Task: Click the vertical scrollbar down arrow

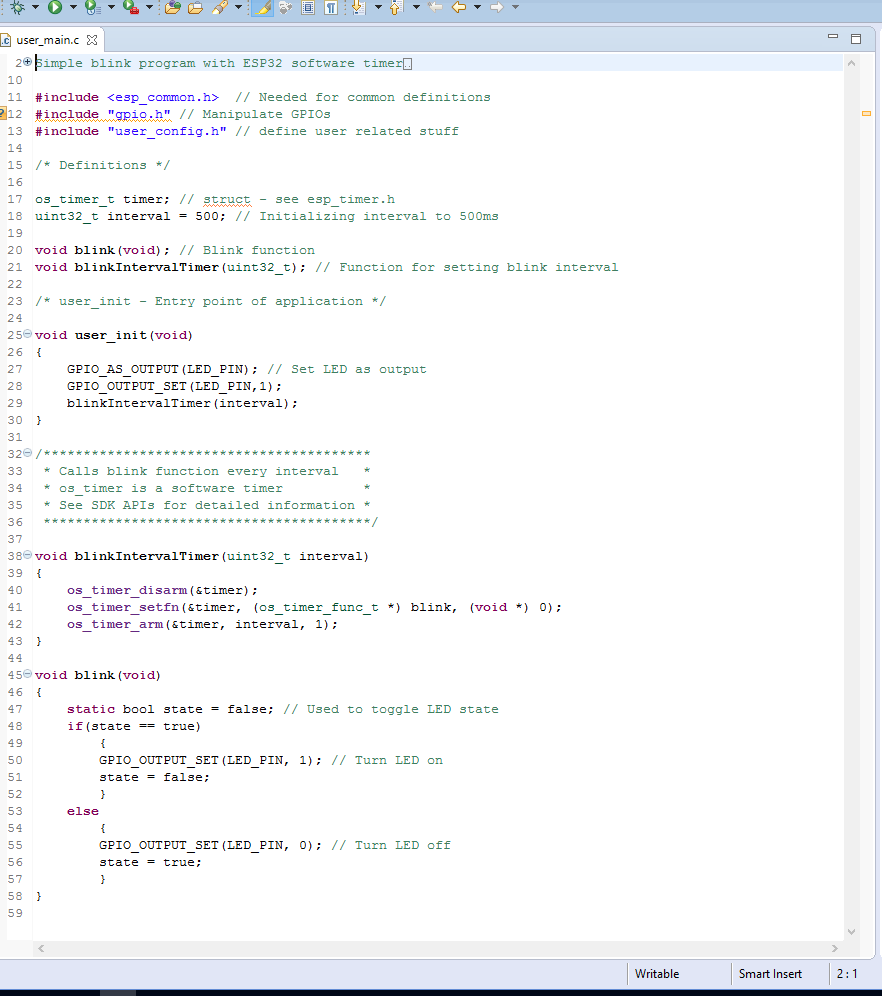Action: pos(852,932)
